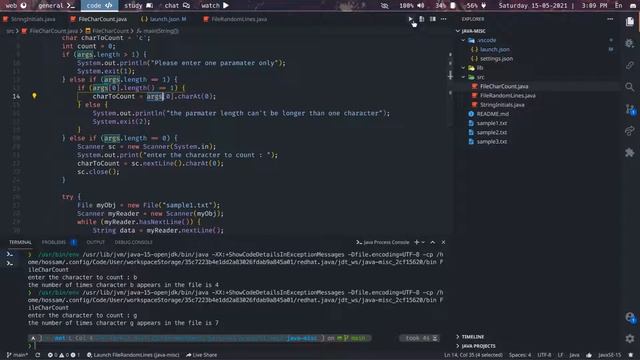Open README.md in explorer tree

point(493,114)
